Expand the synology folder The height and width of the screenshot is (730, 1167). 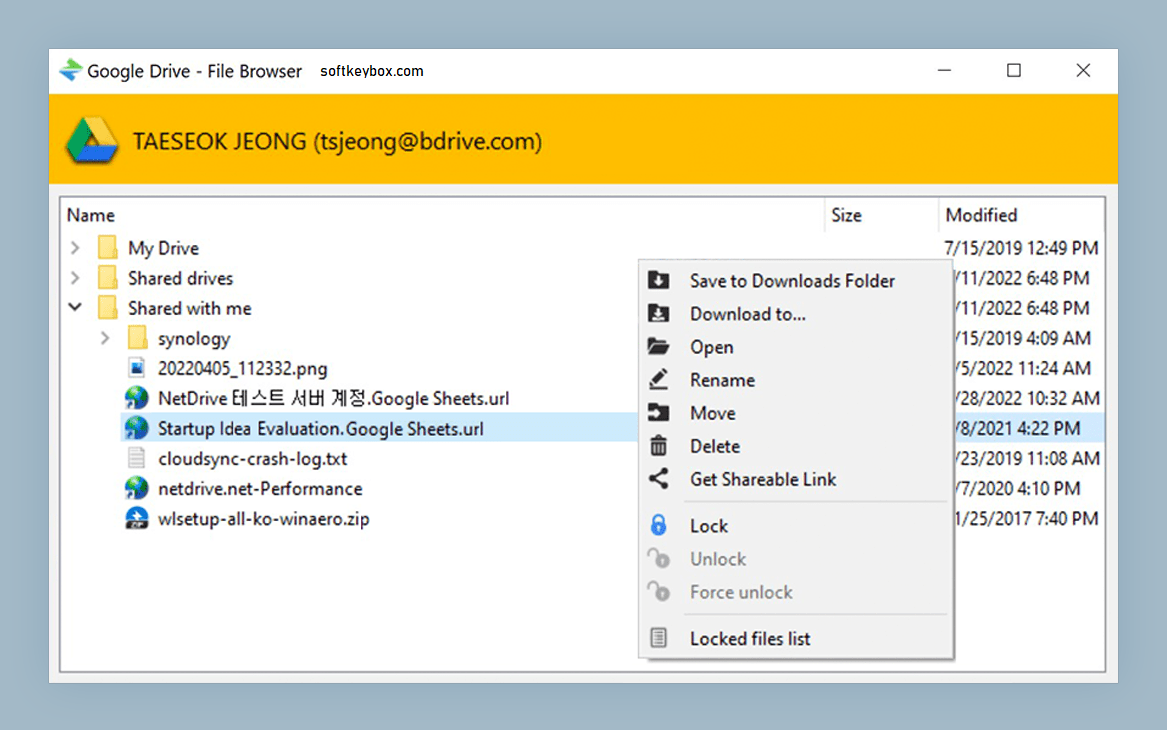point(106,338)
